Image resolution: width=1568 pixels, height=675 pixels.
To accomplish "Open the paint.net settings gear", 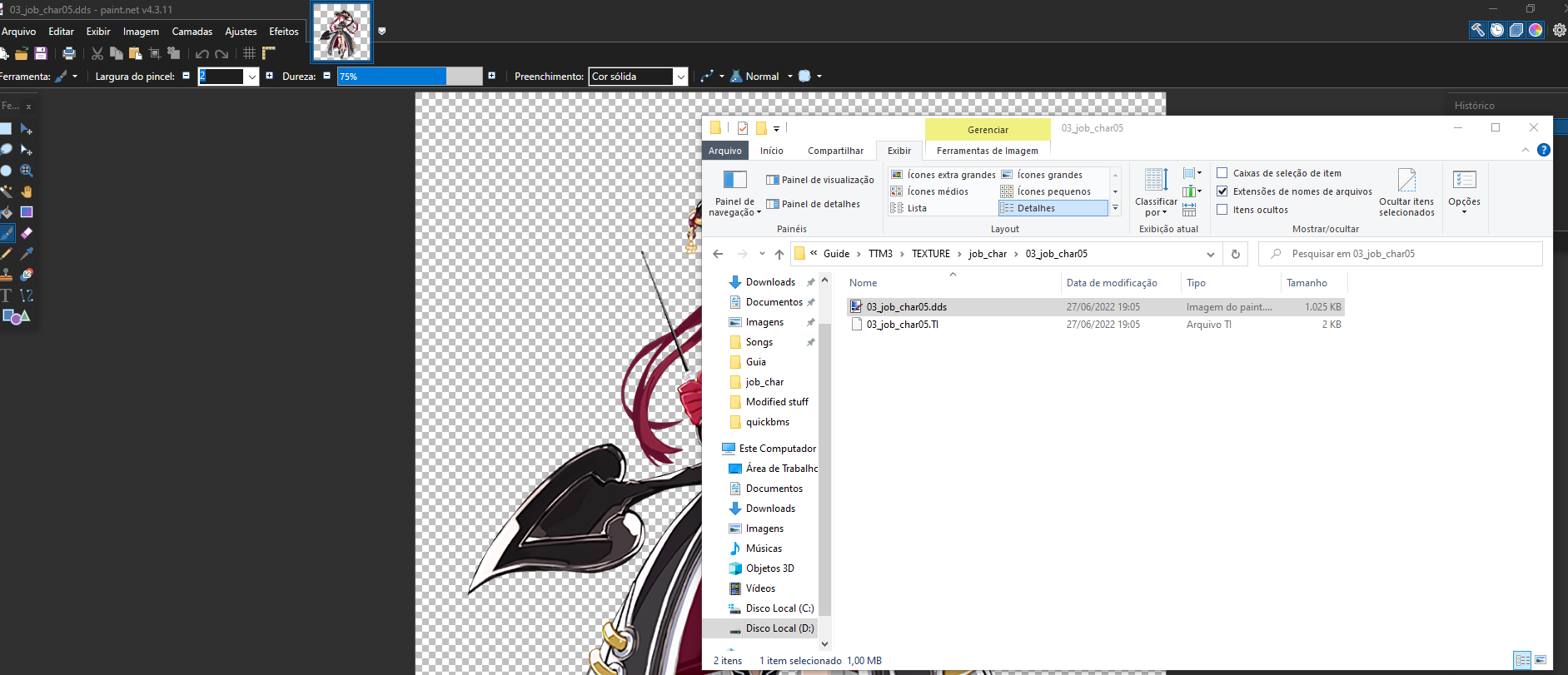I will point(1560,30).
